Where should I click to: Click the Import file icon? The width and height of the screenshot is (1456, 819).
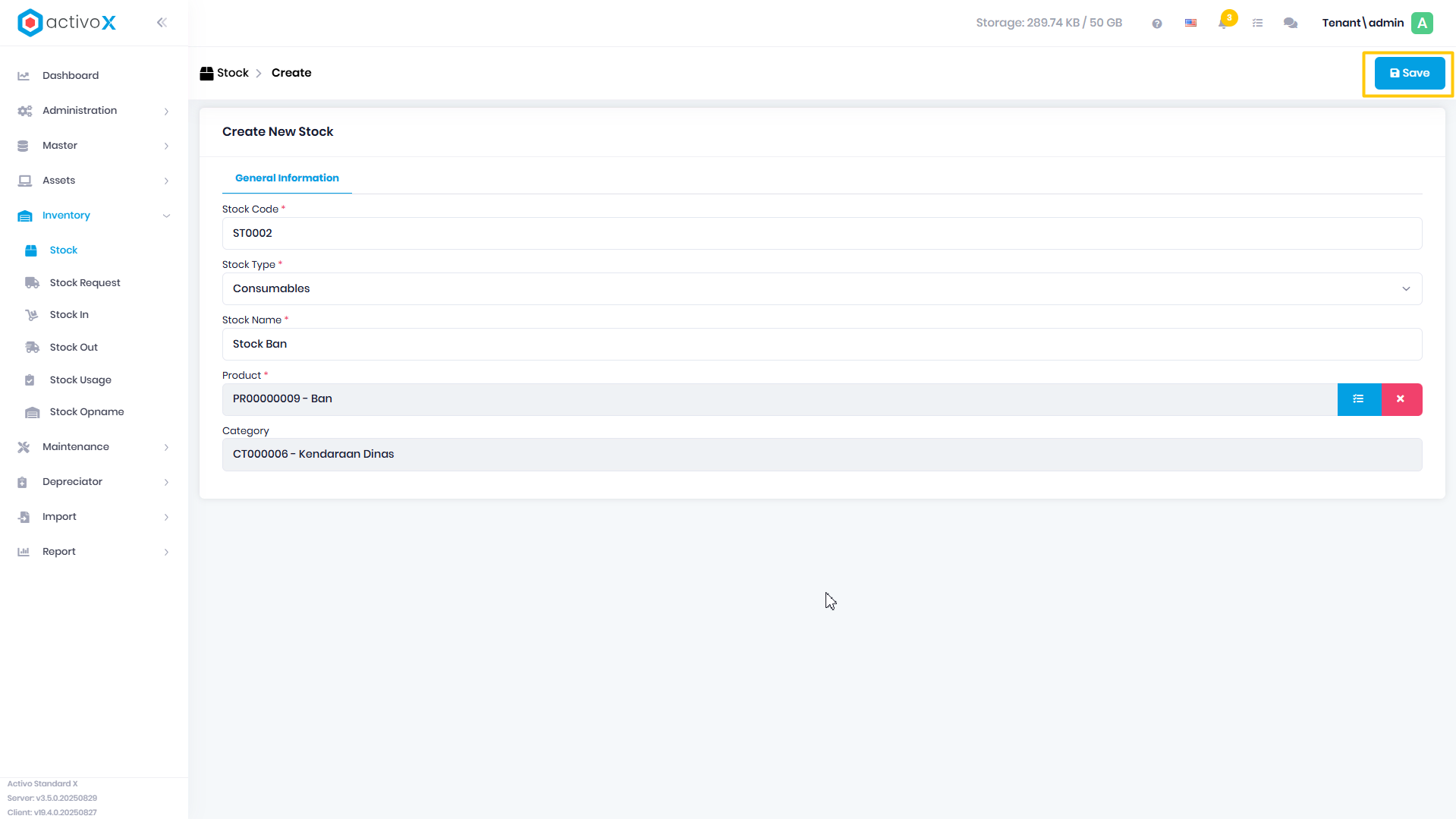[x=24, y=517]
